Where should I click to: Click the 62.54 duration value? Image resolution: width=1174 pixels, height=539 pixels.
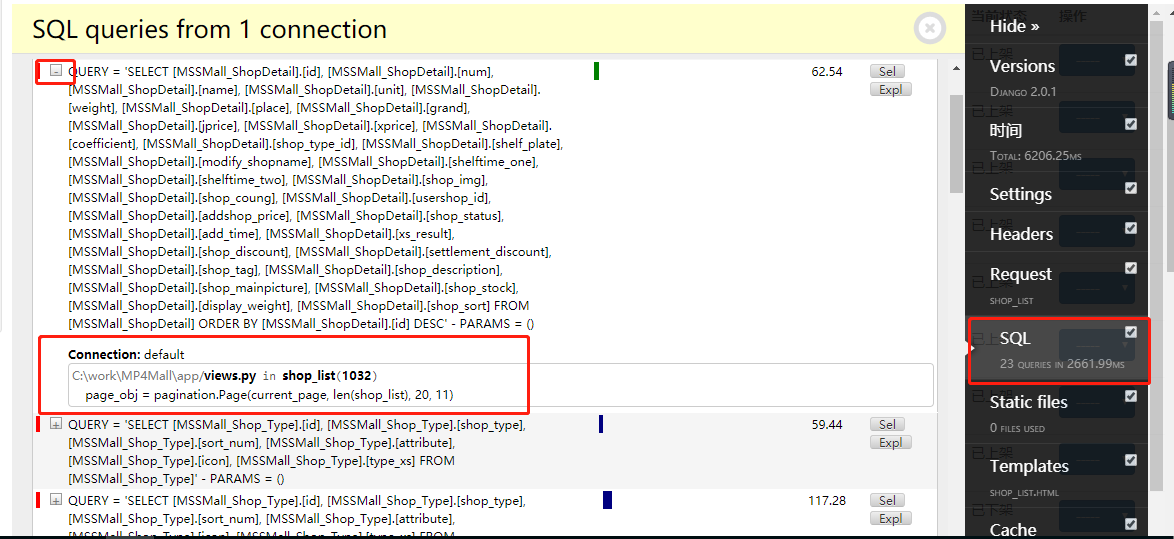(x=827, y=72)
